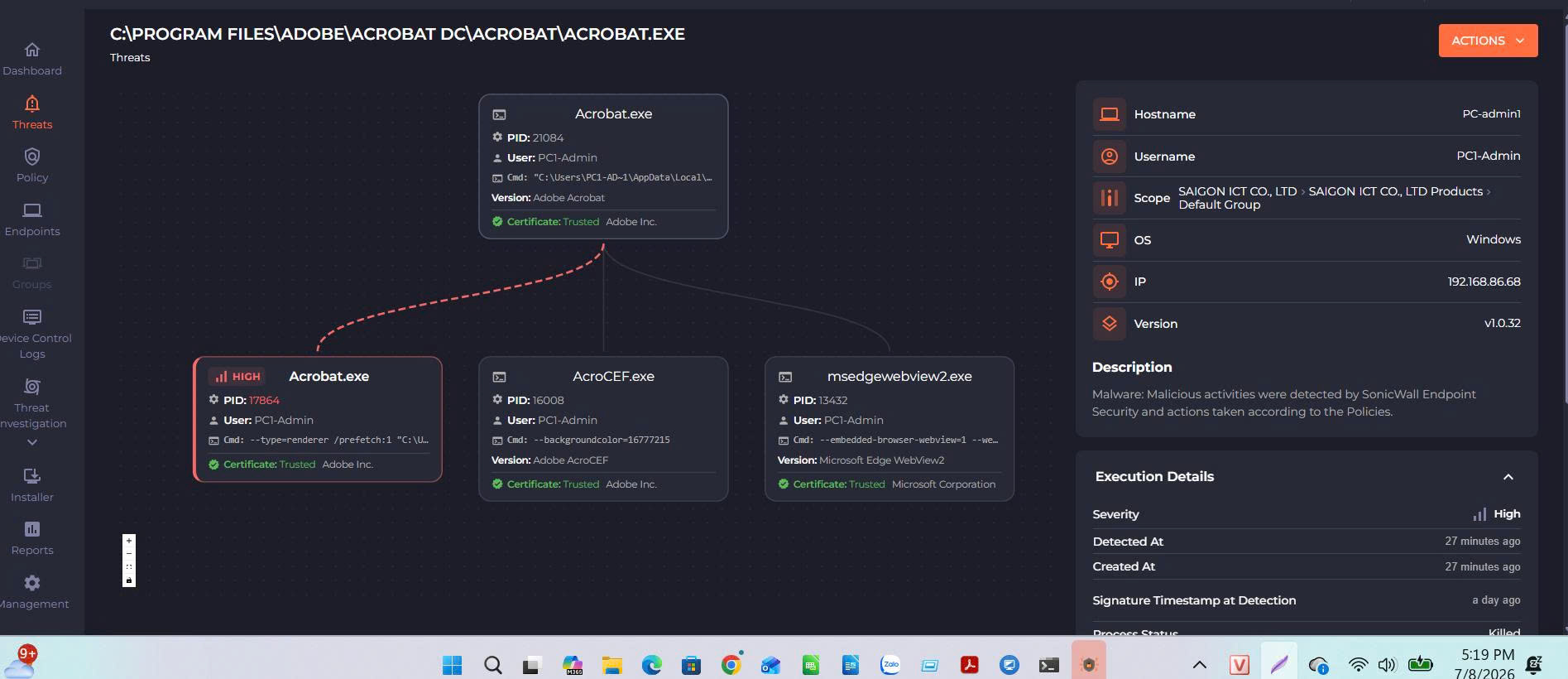
Task: Open Threat Investigation sidebar icon
Action: click(32, 387)
